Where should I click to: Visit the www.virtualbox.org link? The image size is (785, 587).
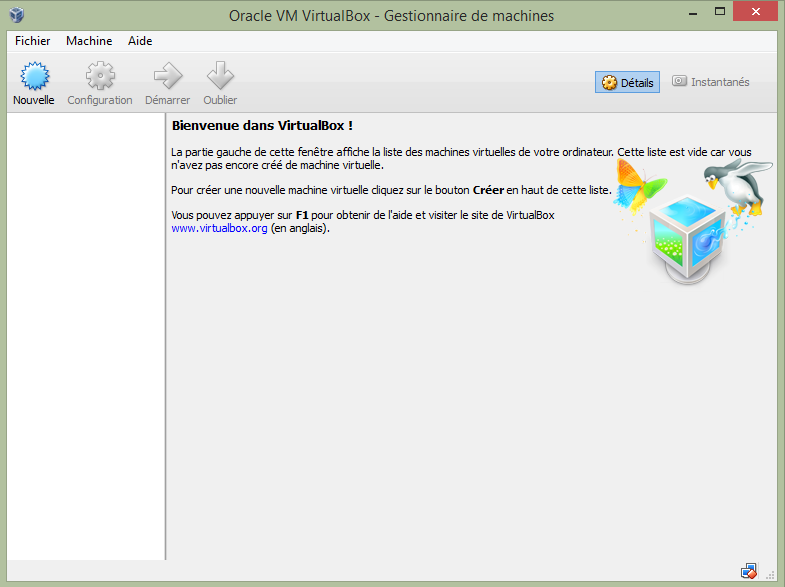pos(219,229)
